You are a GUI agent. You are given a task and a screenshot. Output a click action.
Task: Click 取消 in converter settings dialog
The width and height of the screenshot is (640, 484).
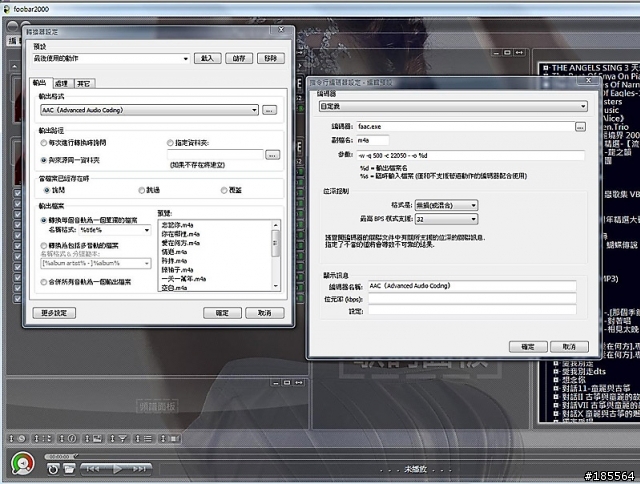tap(264, 313)
